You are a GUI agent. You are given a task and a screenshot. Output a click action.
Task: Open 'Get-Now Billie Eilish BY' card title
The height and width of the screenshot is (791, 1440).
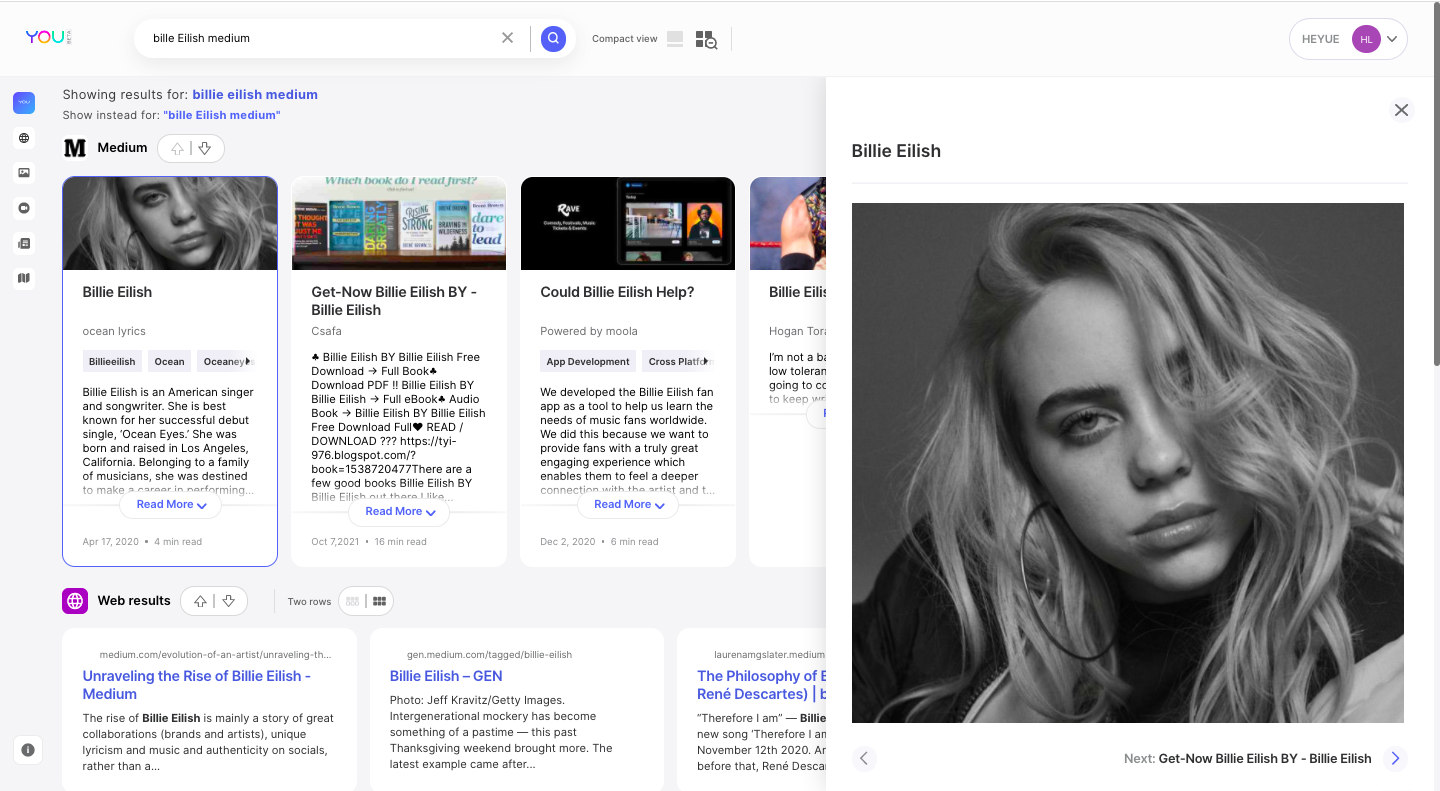pyautogui.click(x=394, y=301)
